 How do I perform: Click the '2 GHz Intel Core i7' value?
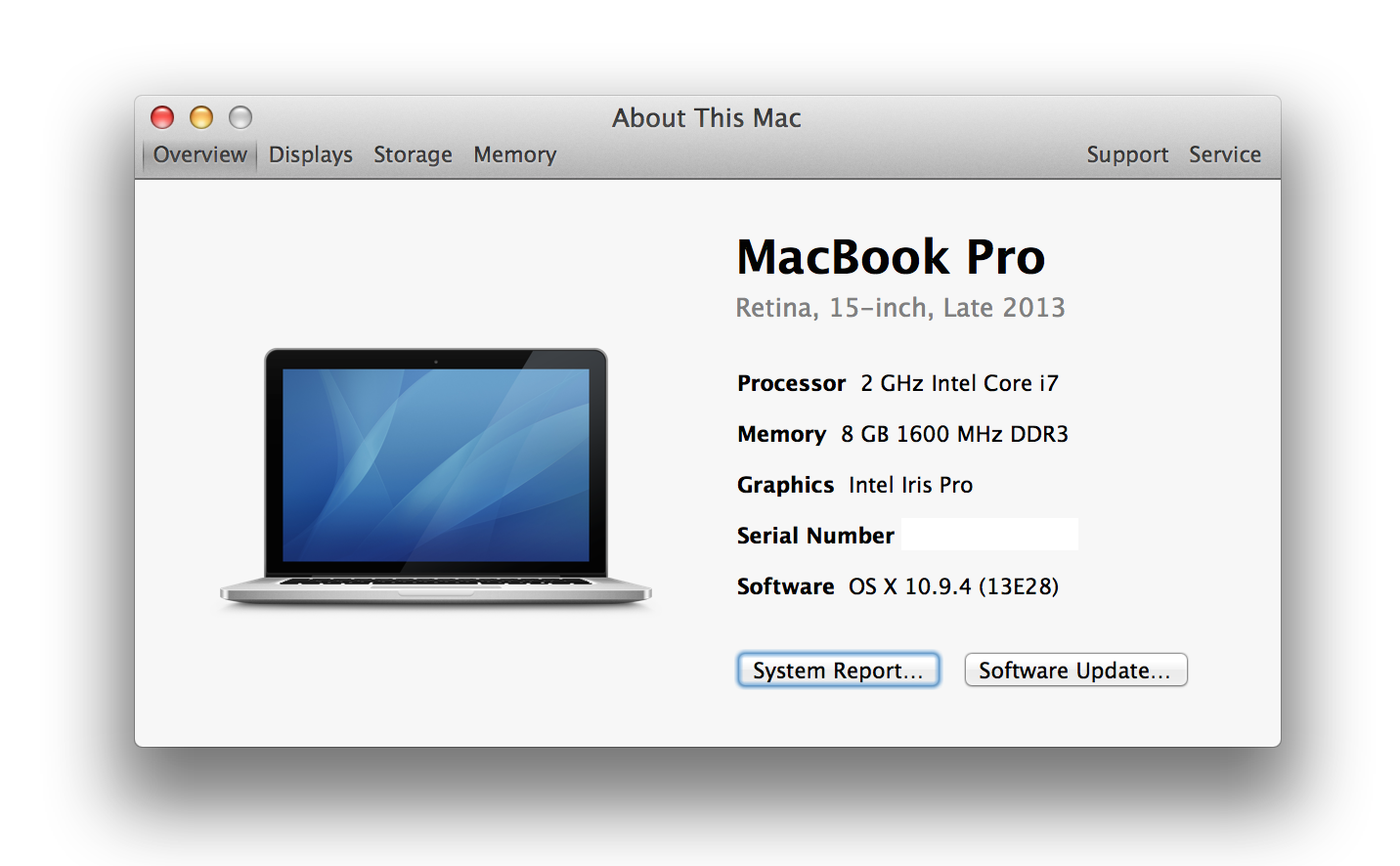pyautogui.click(x=959, y=383)
